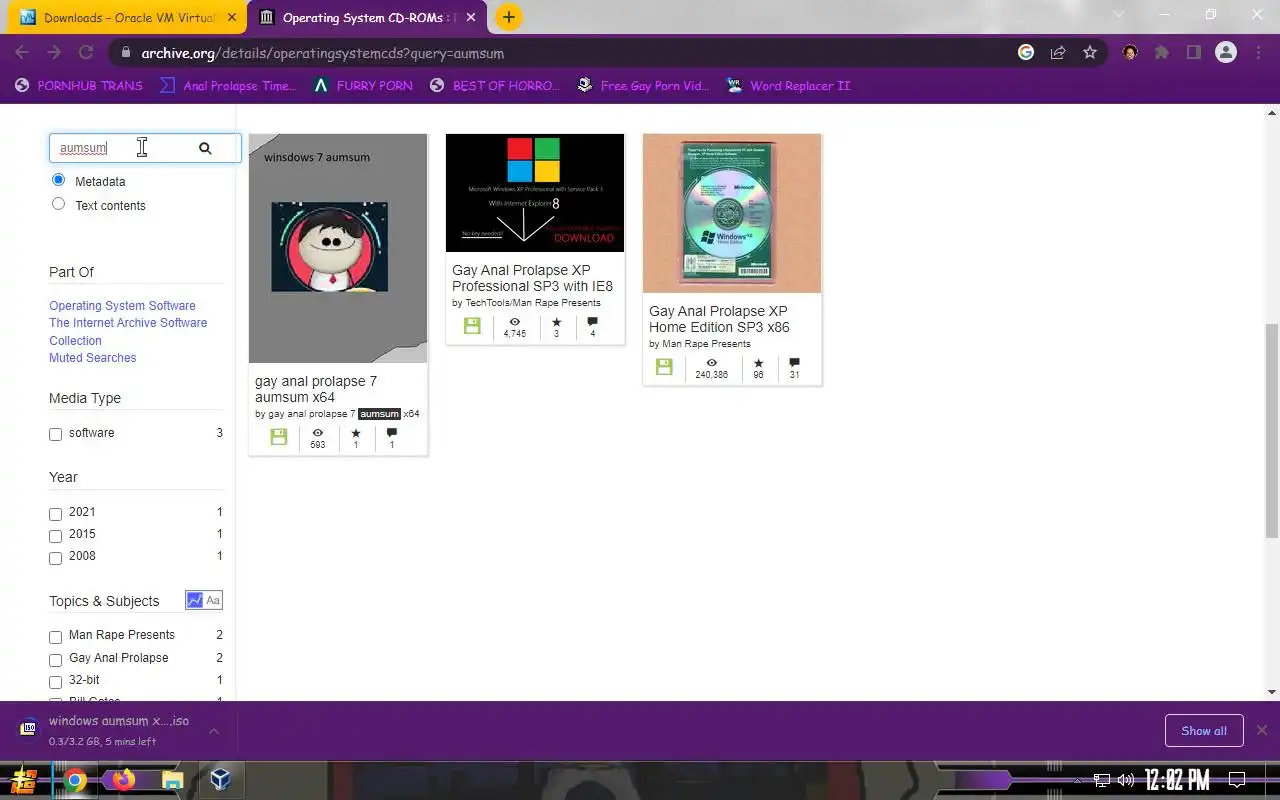Open the notification center icon in the taskbar
Viewport: 1280px width, 800px height.
1237,780
